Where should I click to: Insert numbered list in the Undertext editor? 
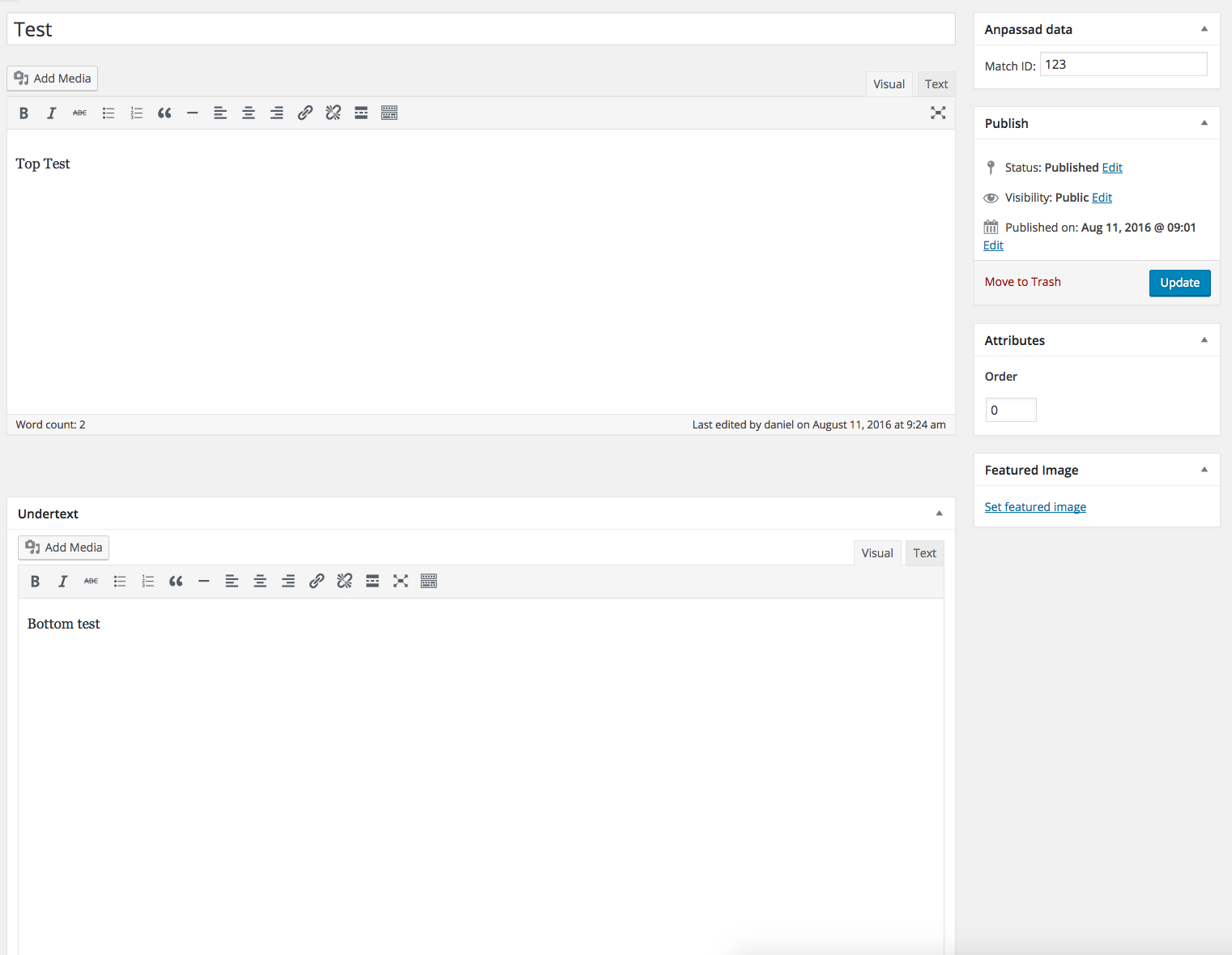(x=147, y=582)
